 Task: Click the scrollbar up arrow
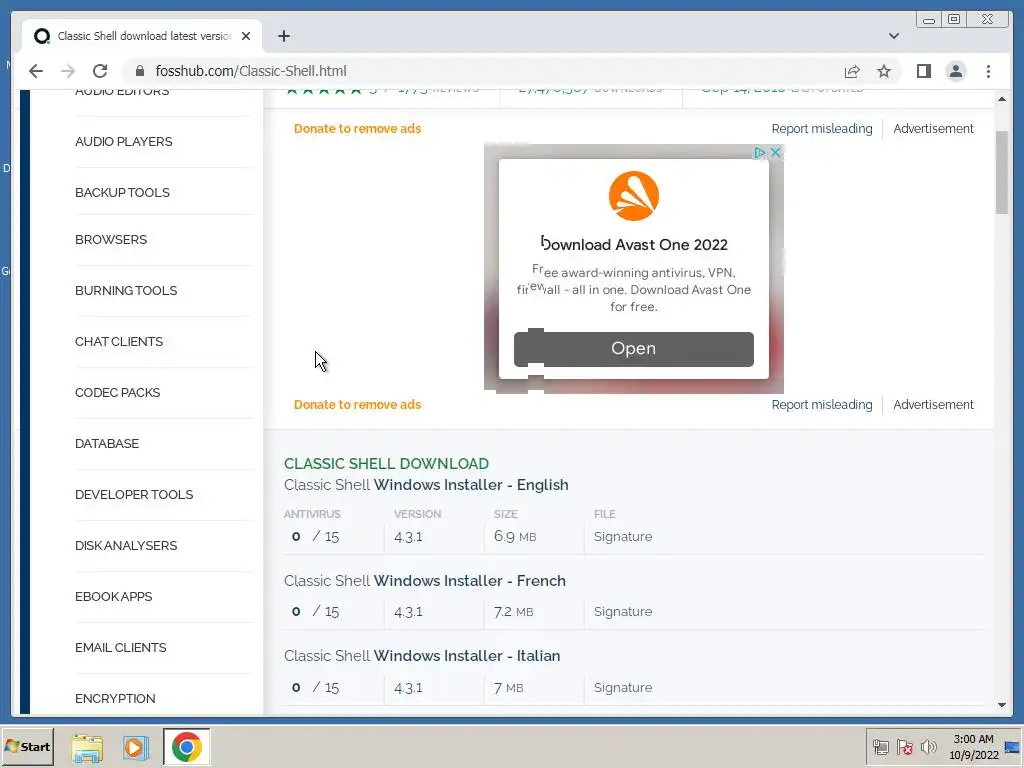[x=1002, y=99]
